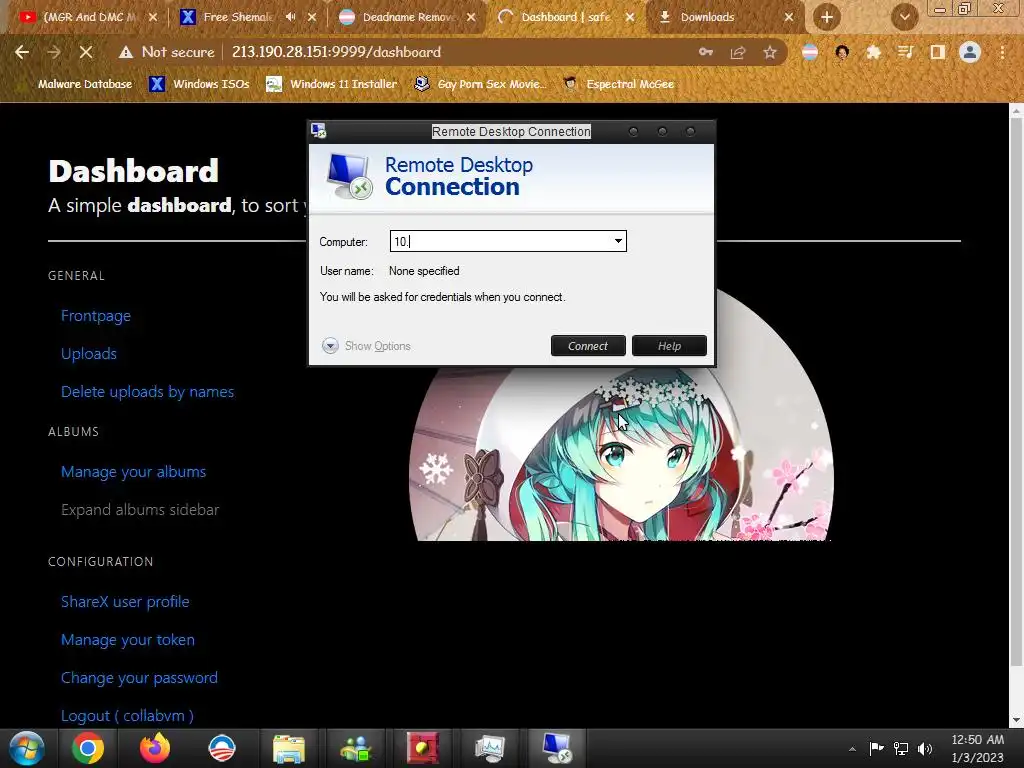Open the Espectral McGee bookmark

pyautogui.click(x=618, y=84)
